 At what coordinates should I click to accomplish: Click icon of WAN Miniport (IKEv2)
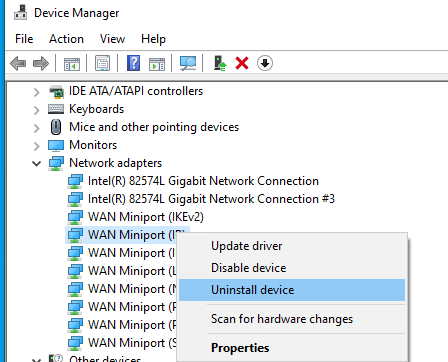[x=75, y=217]
